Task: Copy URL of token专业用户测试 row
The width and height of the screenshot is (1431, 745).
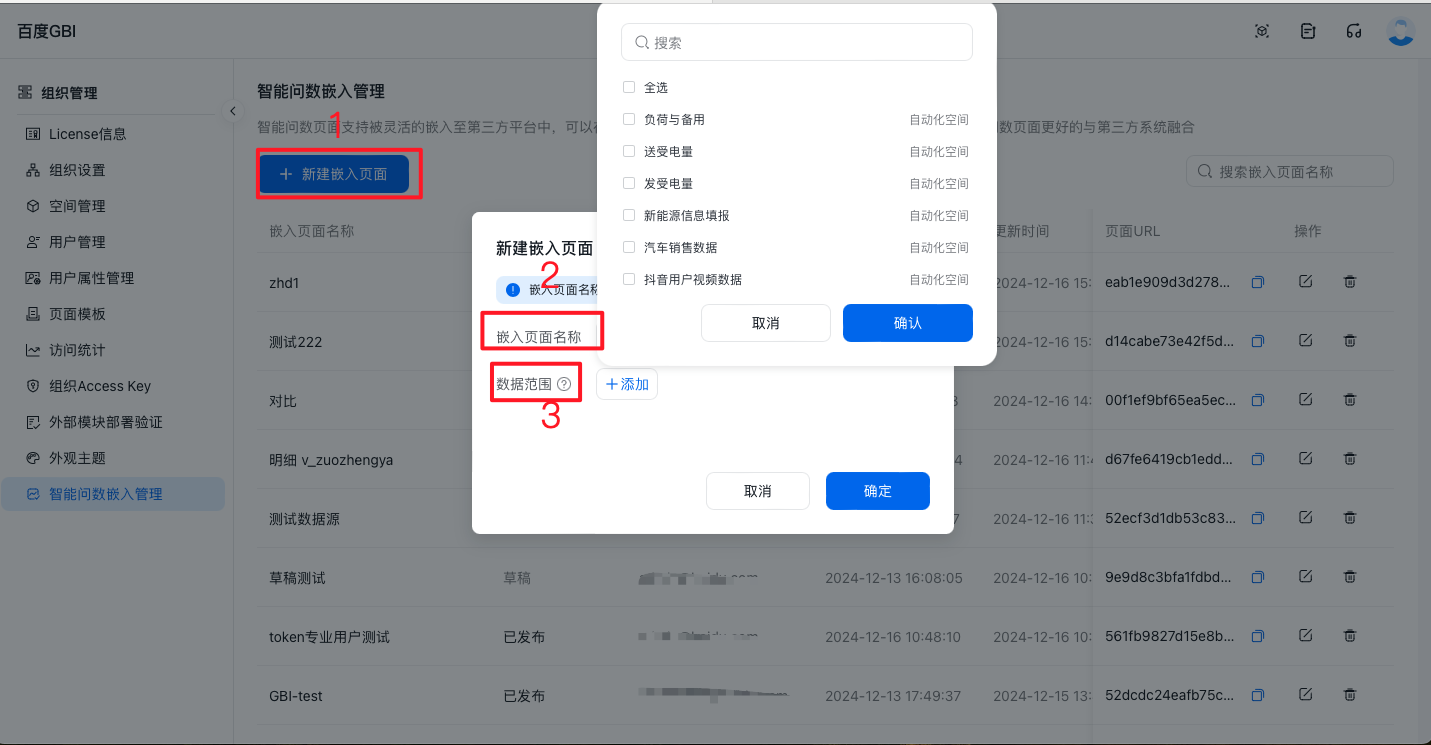Action: [x=1259, y=637]
